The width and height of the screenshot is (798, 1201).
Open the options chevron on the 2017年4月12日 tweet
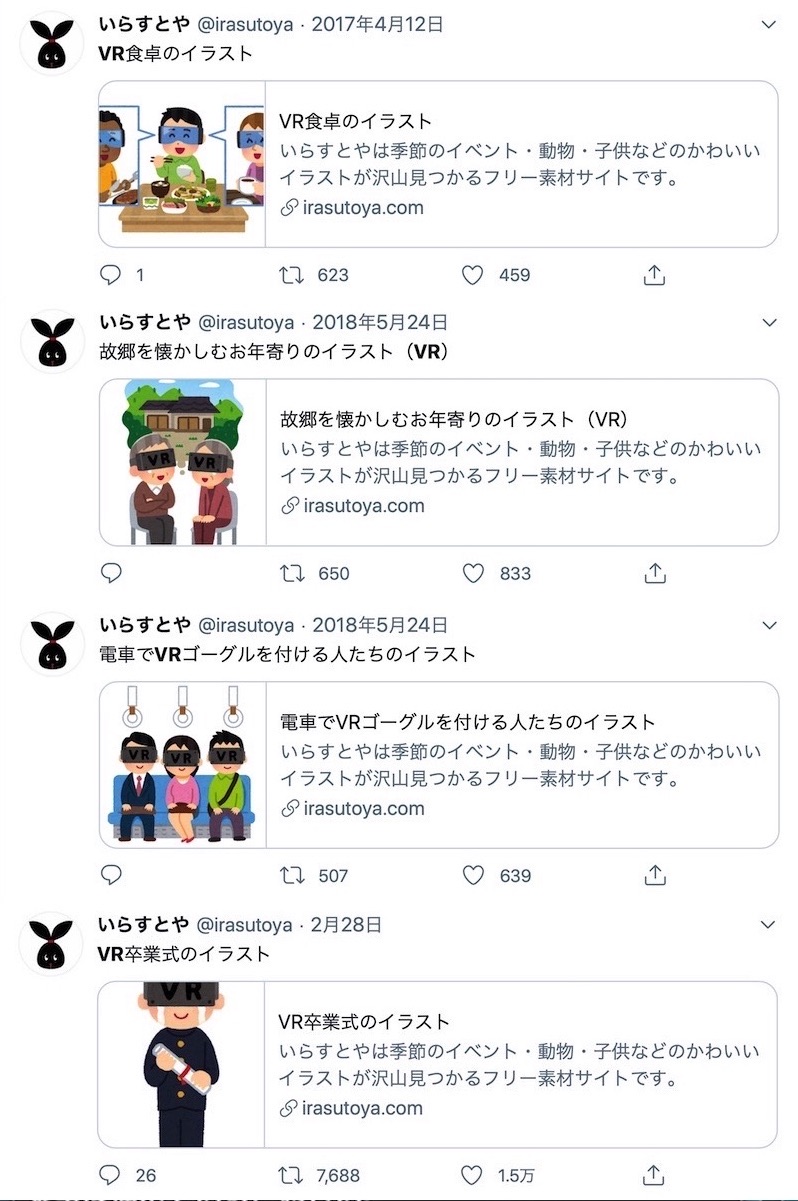pyautogui.click(x=769, y=23)
